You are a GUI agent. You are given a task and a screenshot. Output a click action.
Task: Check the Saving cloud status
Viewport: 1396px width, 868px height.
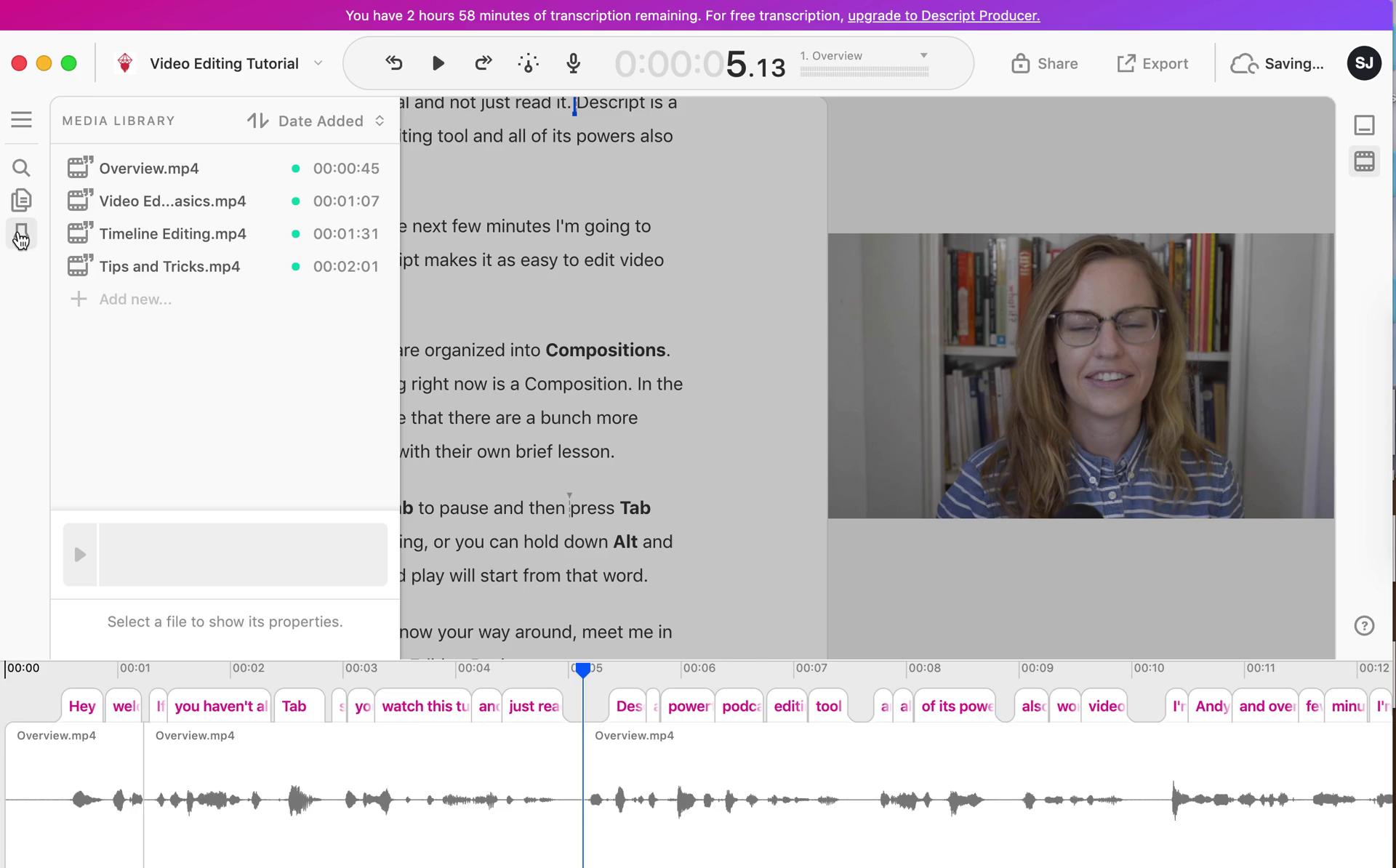point(1277,63)
